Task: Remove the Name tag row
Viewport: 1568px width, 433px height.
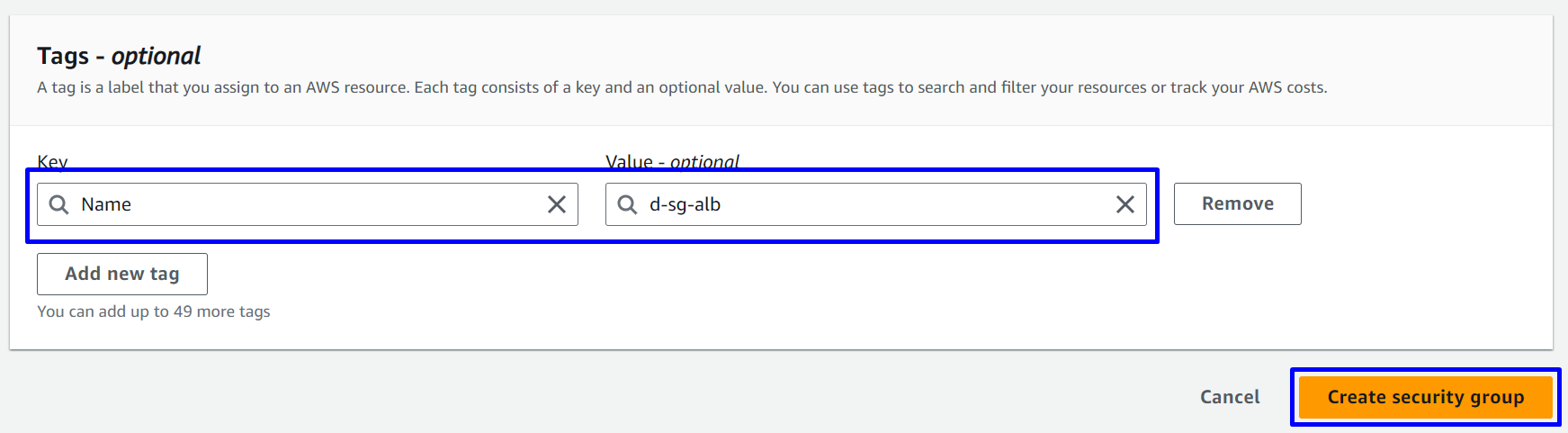Action: tap(1237, 204)
